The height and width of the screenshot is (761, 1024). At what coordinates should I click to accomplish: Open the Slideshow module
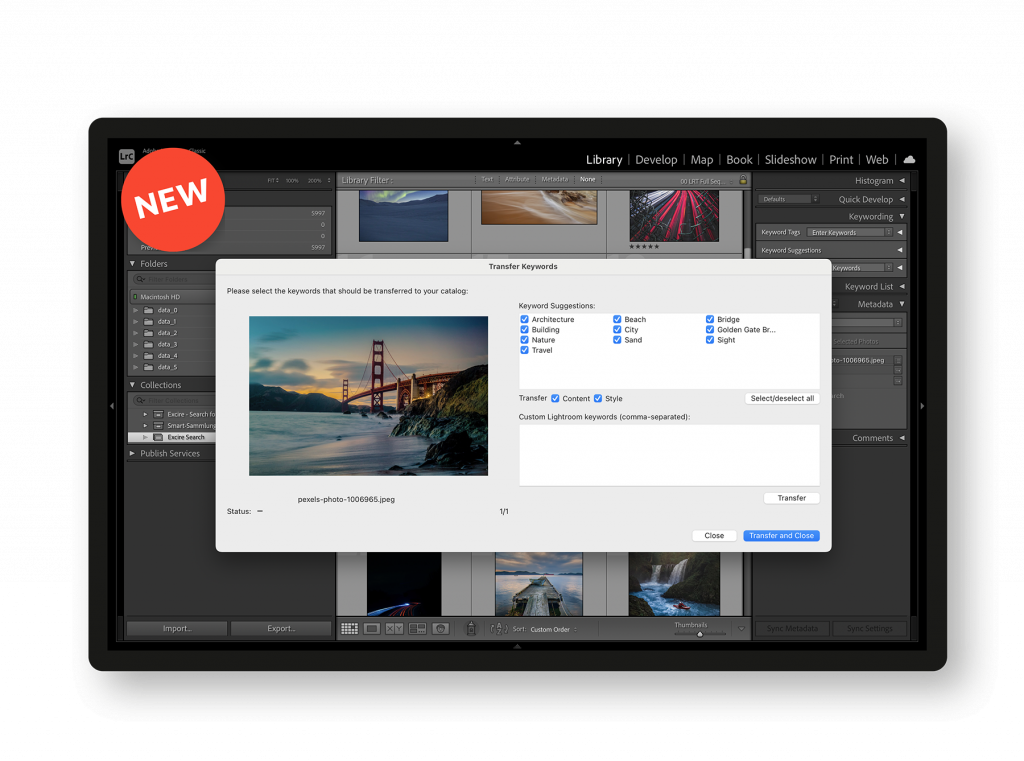(790, 160)
